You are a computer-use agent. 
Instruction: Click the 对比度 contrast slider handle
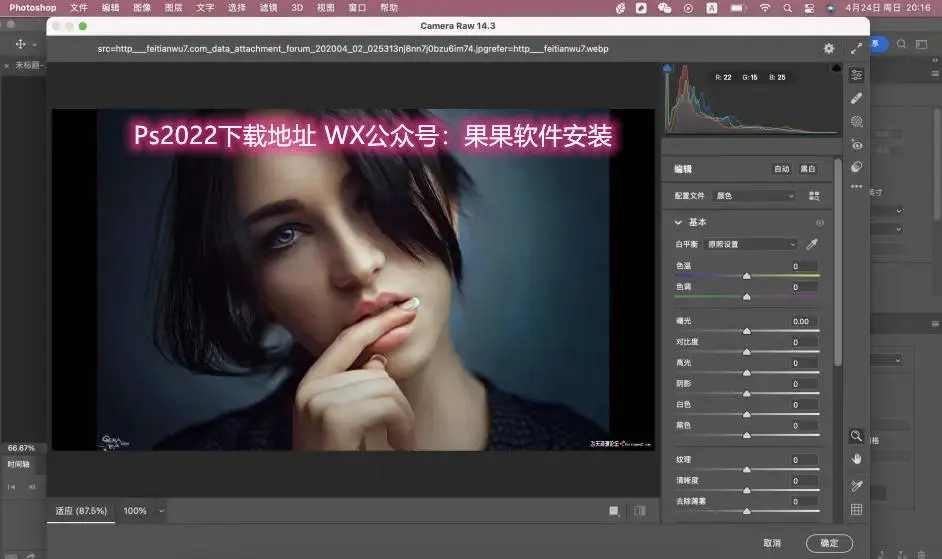[x=747, y=352]
